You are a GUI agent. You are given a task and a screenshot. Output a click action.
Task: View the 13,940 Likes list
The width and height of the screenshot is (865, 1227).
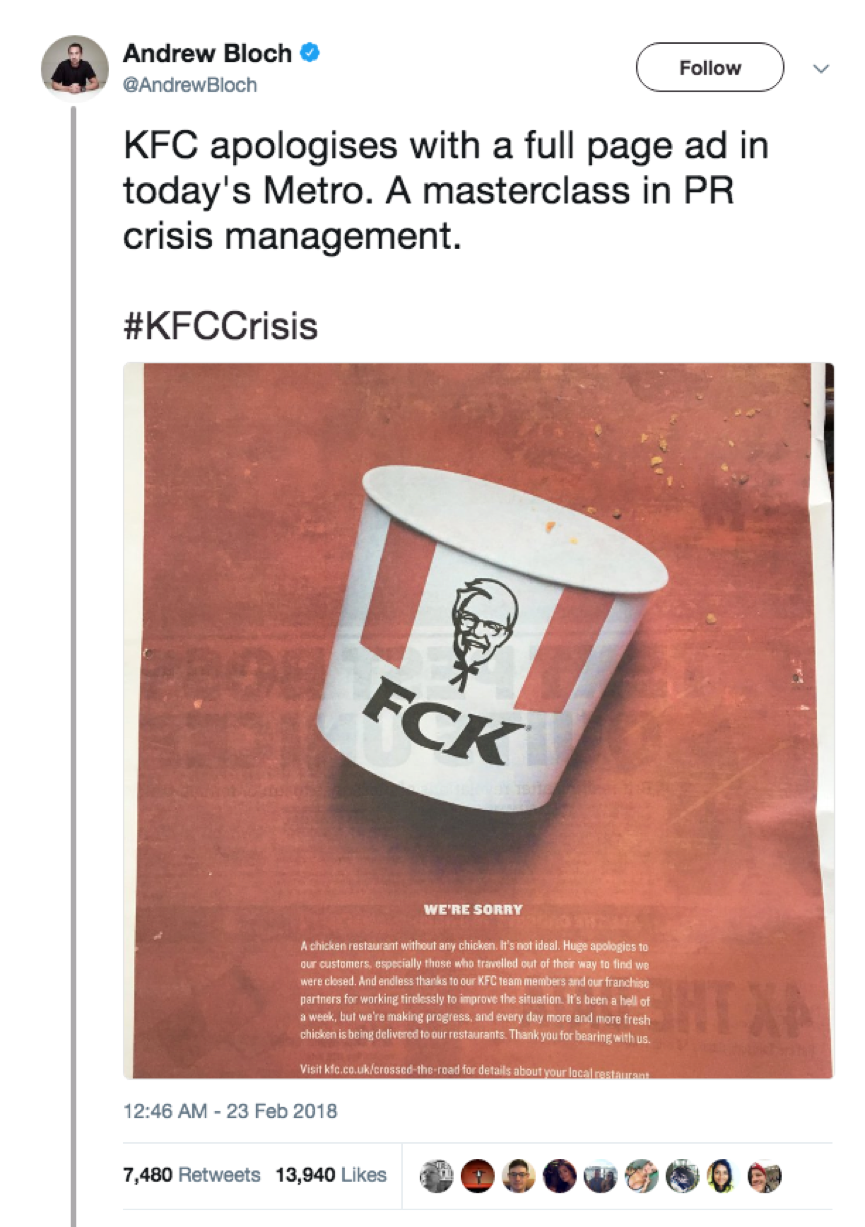tap(331, 1175)
